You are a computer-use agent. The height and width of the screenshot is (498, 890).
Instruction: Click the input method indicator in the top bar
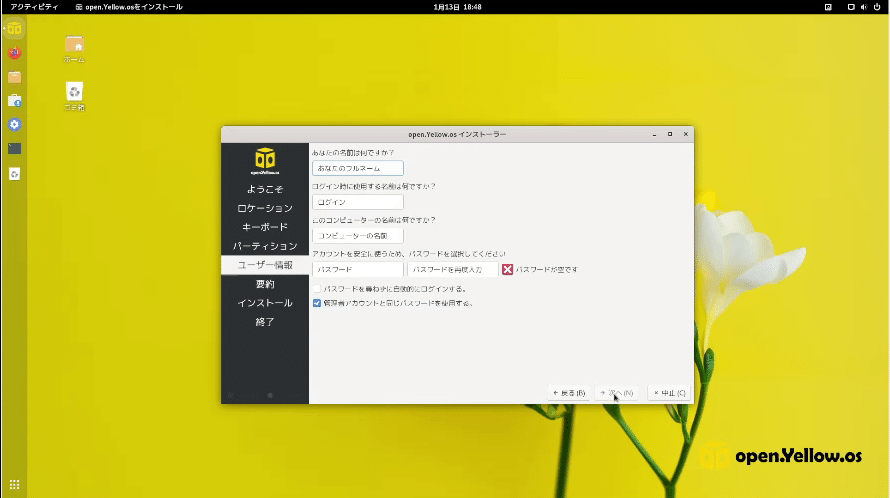pyautogui.click(x=828, y=7)
